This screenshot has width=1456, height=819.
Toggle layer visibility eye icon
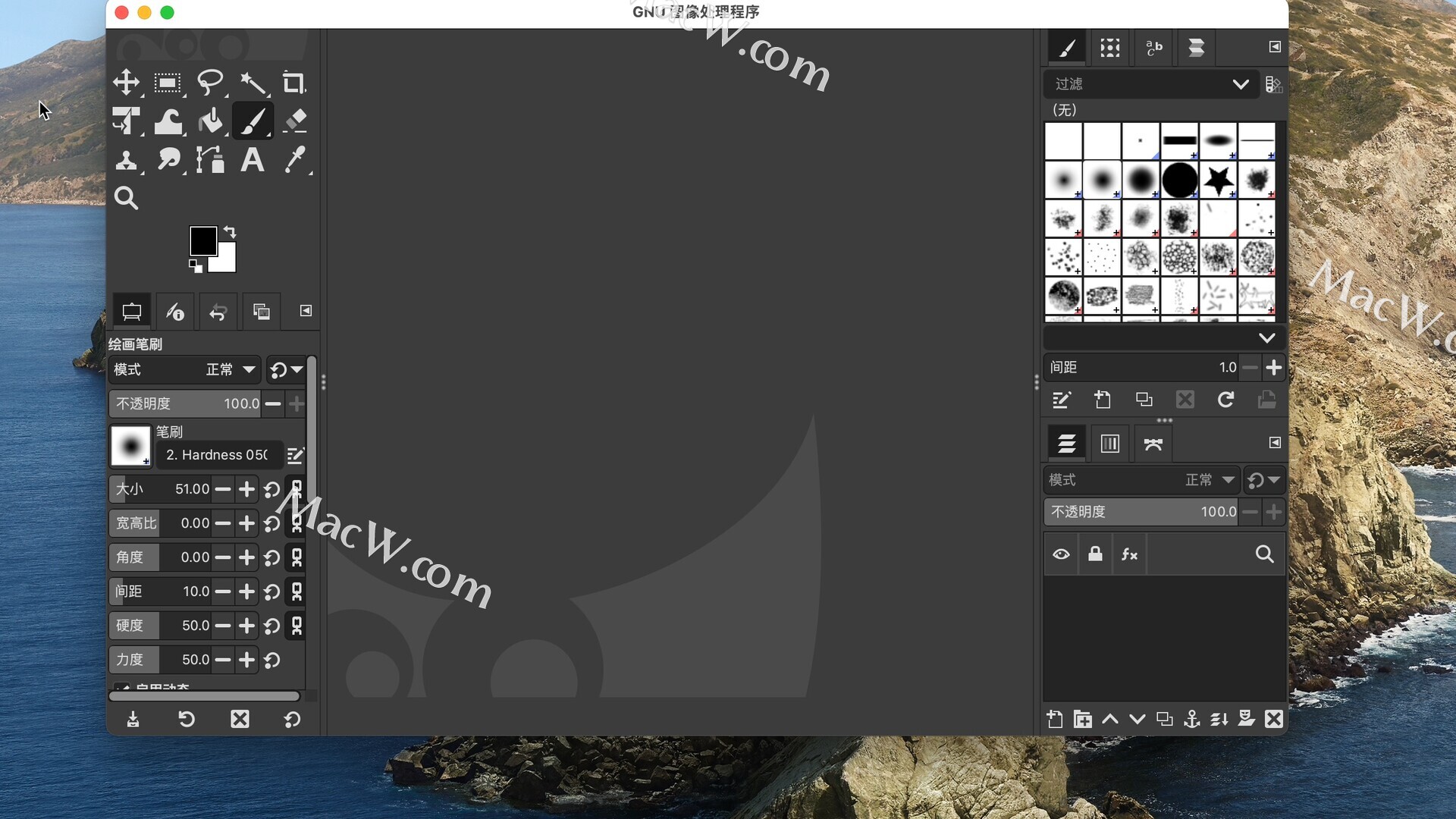(x=1061, y=554)
